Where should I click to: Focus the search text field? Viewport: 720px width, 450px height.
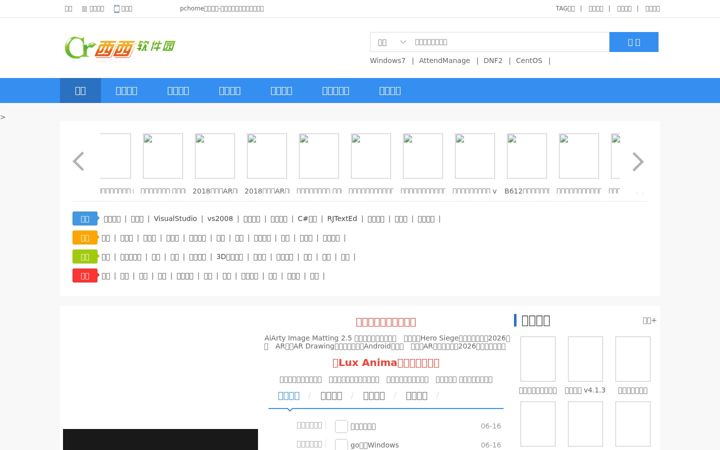(509, 42)
